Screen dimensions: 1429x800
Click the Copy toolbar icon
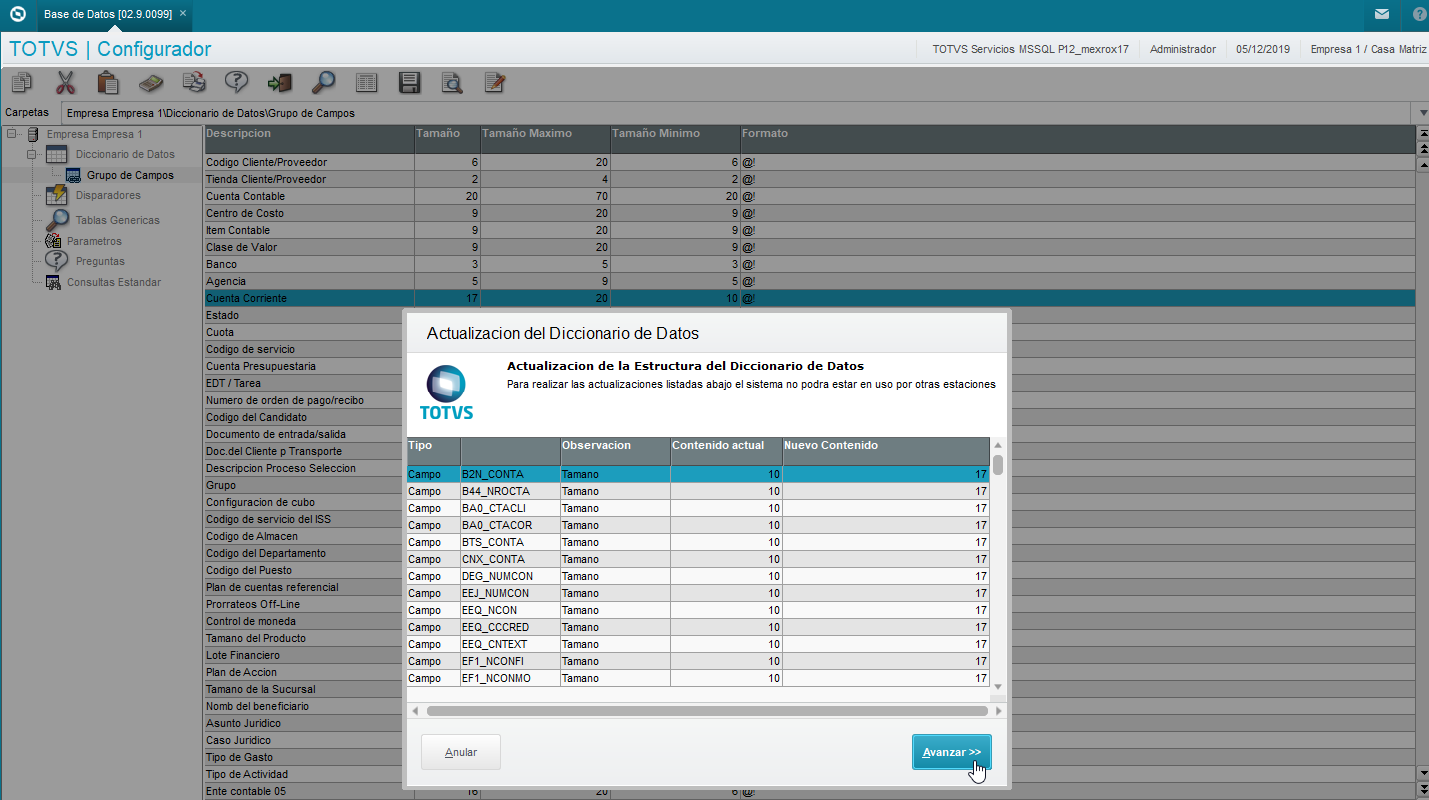click(x=22, y=83)
